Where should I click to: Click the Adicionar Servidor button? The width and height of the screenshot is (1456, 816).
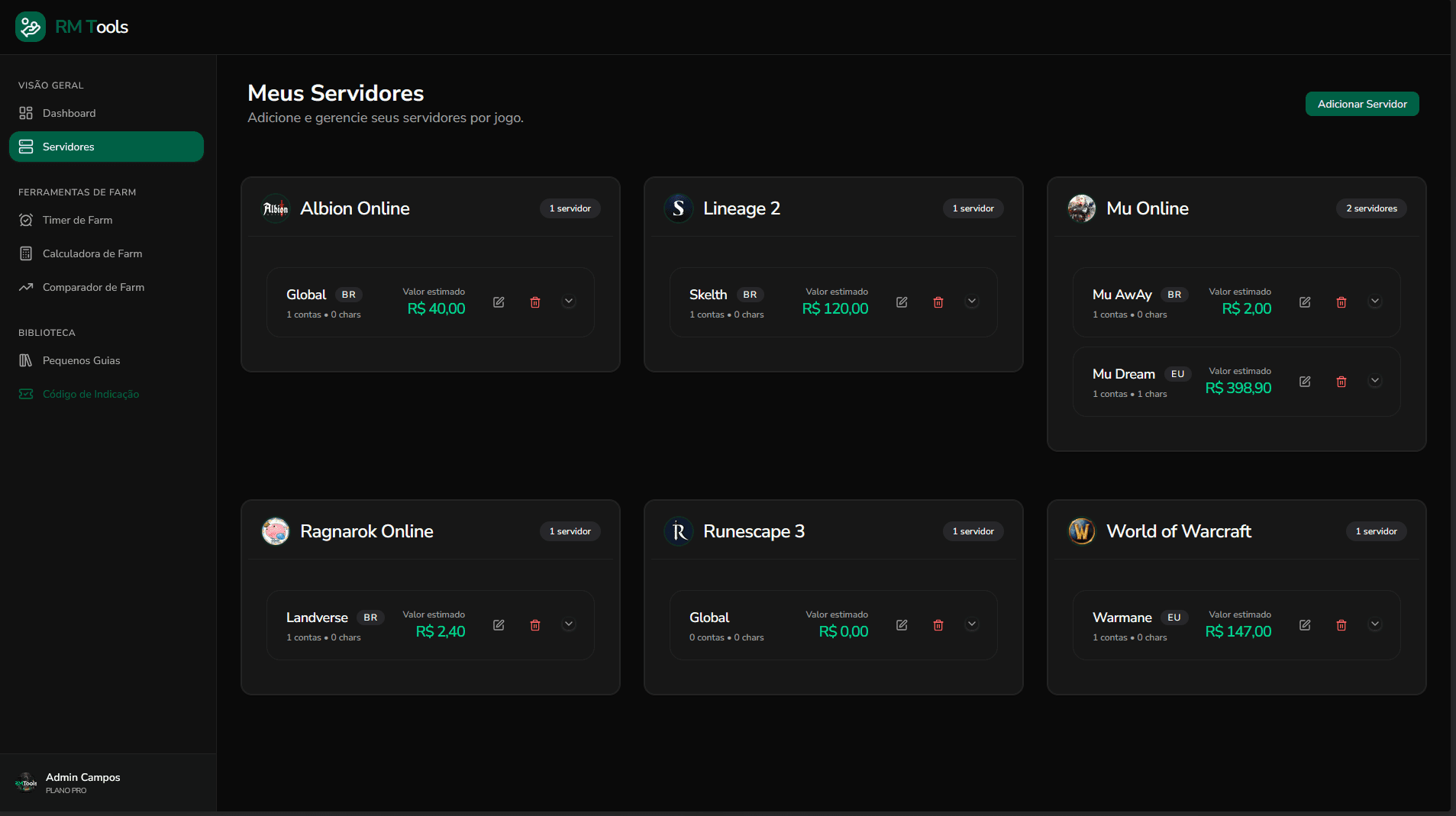[1361, 104]
